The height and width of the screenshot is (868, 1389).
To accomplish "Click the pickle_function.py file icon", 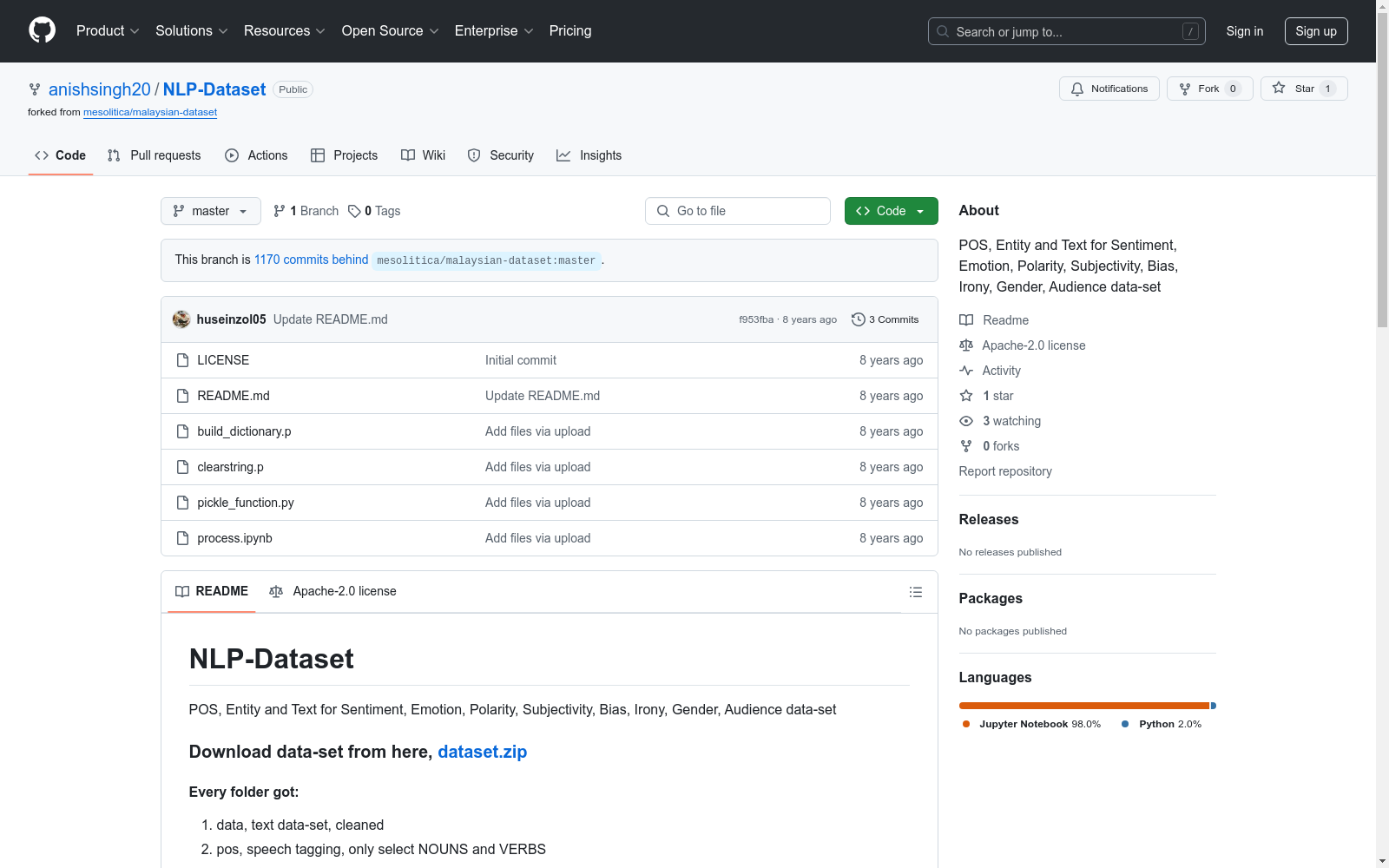I will 182,503.
